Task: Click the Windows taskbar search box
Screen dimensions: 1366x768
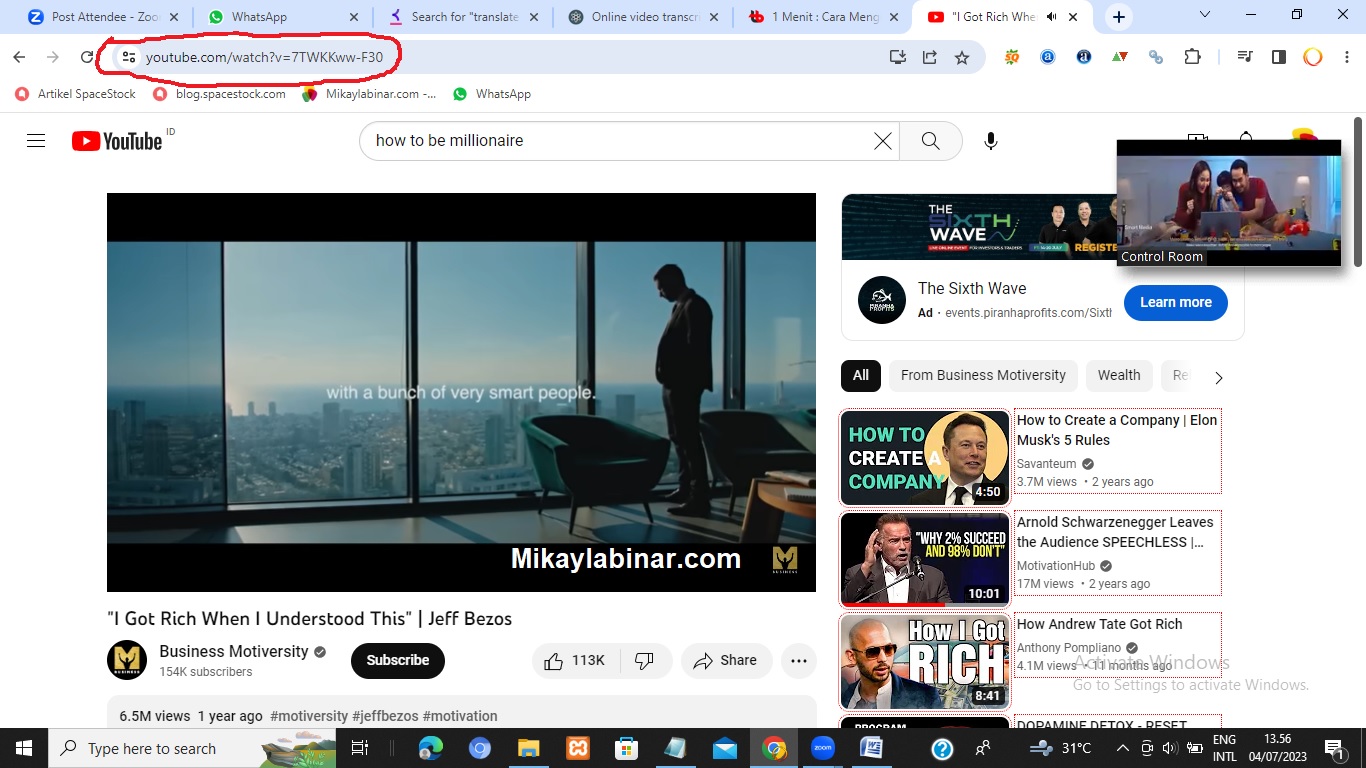Action: tap(192, 748)
